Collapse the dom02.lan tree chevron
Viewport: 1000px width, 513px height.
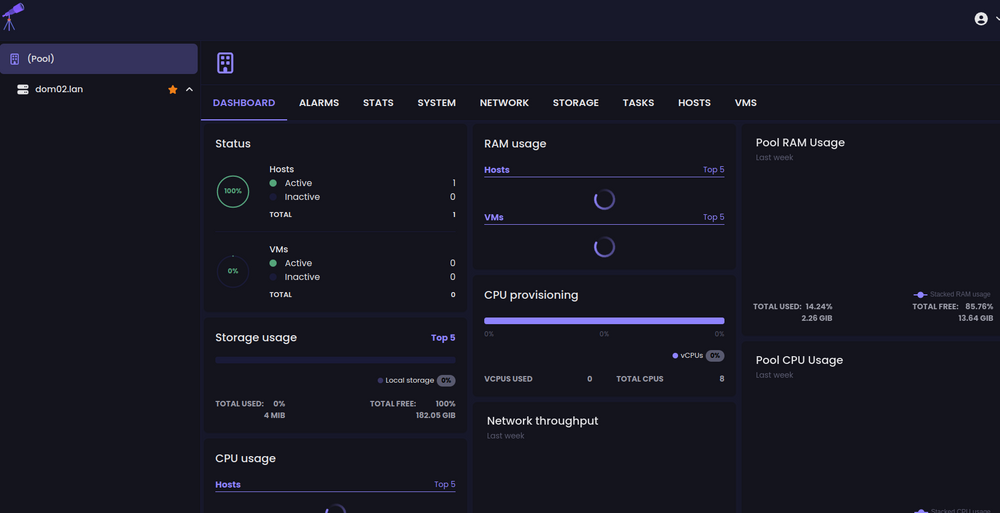pyautogui.click(x=189, y=90)
